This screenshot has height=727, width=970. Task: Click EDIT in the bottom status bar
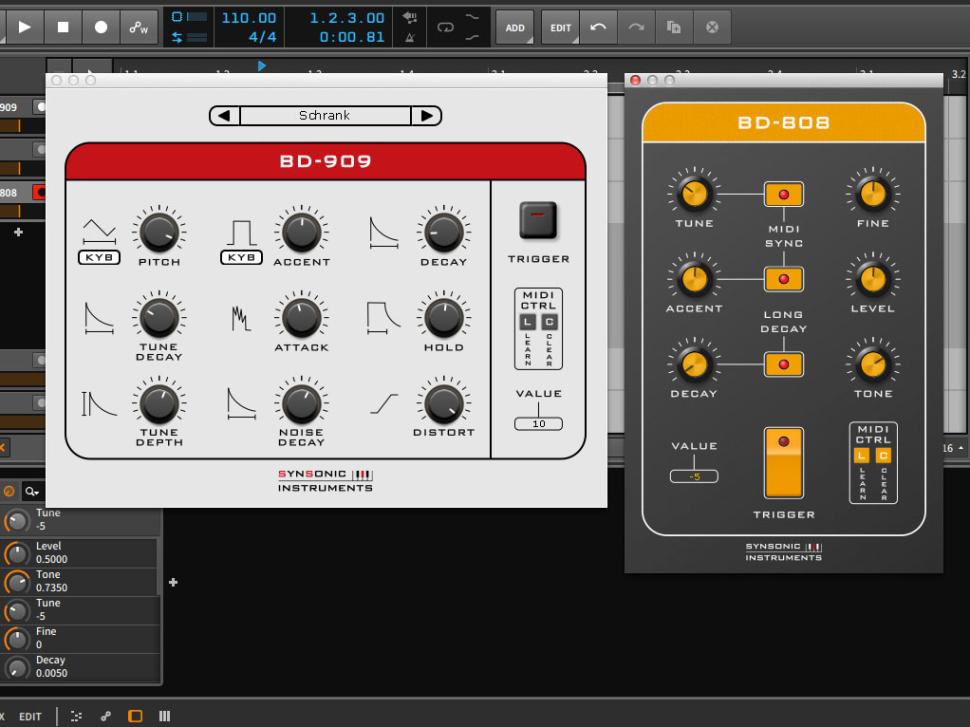click(x=30, y=716)
